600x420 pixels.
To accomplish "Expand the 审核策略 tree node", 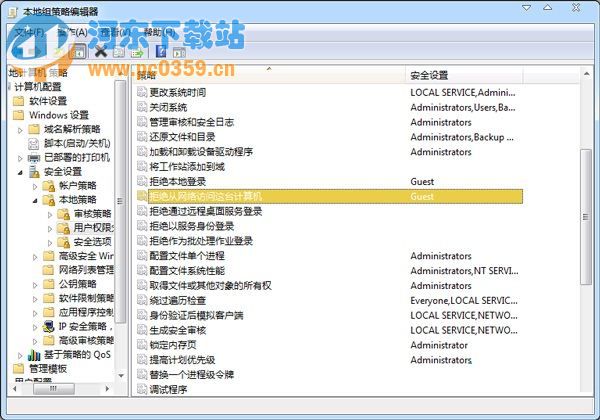I will [50, 215].
